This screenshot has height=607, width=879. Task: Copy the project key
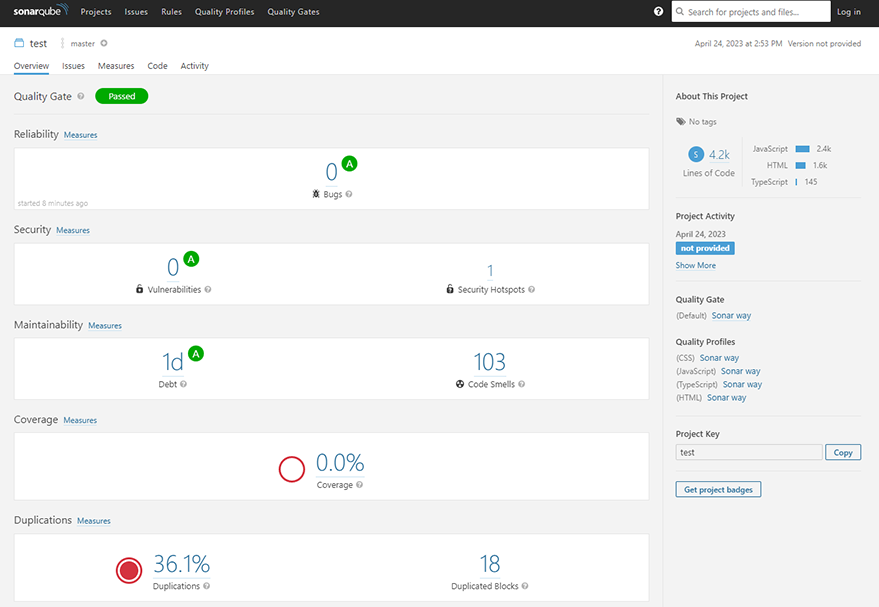[843, 452]
